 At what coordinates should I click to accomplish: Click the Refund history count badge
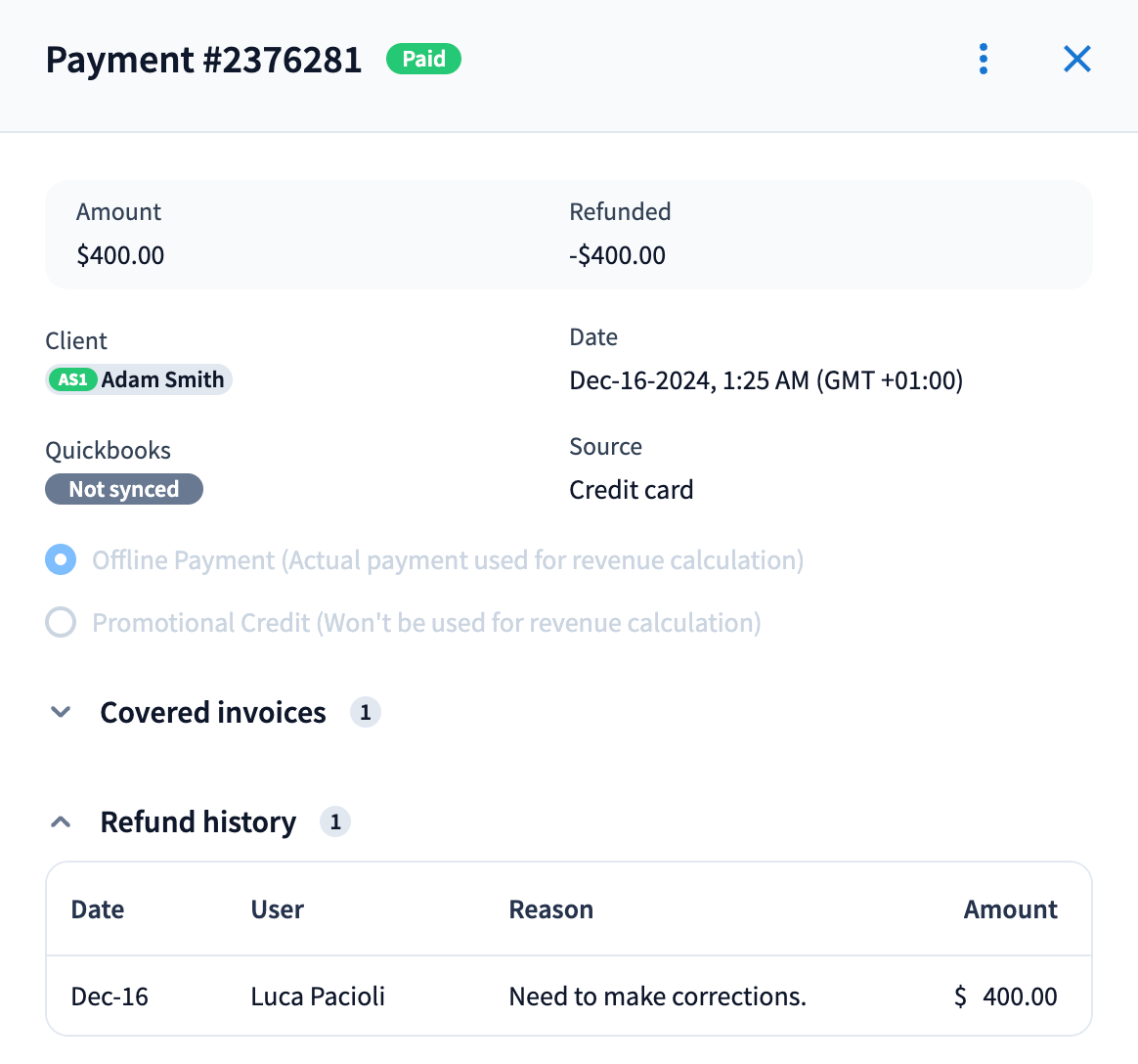pos(335,821)
